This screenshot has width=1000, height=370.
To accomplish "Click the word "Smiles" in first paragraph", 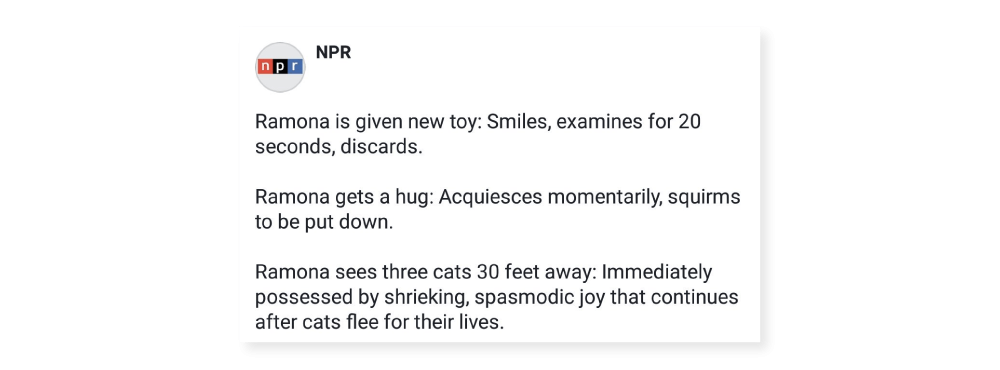I will coord(518,121).
